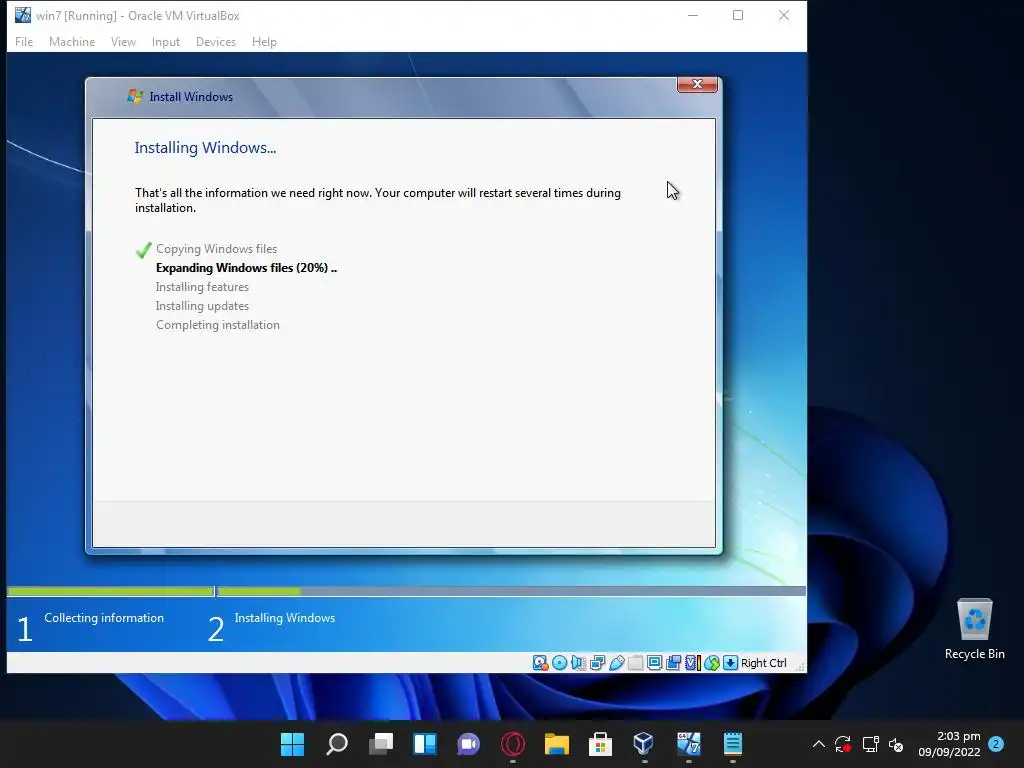
Task: Click the Copying Windows files green checkmark
Action: [144, 249]
